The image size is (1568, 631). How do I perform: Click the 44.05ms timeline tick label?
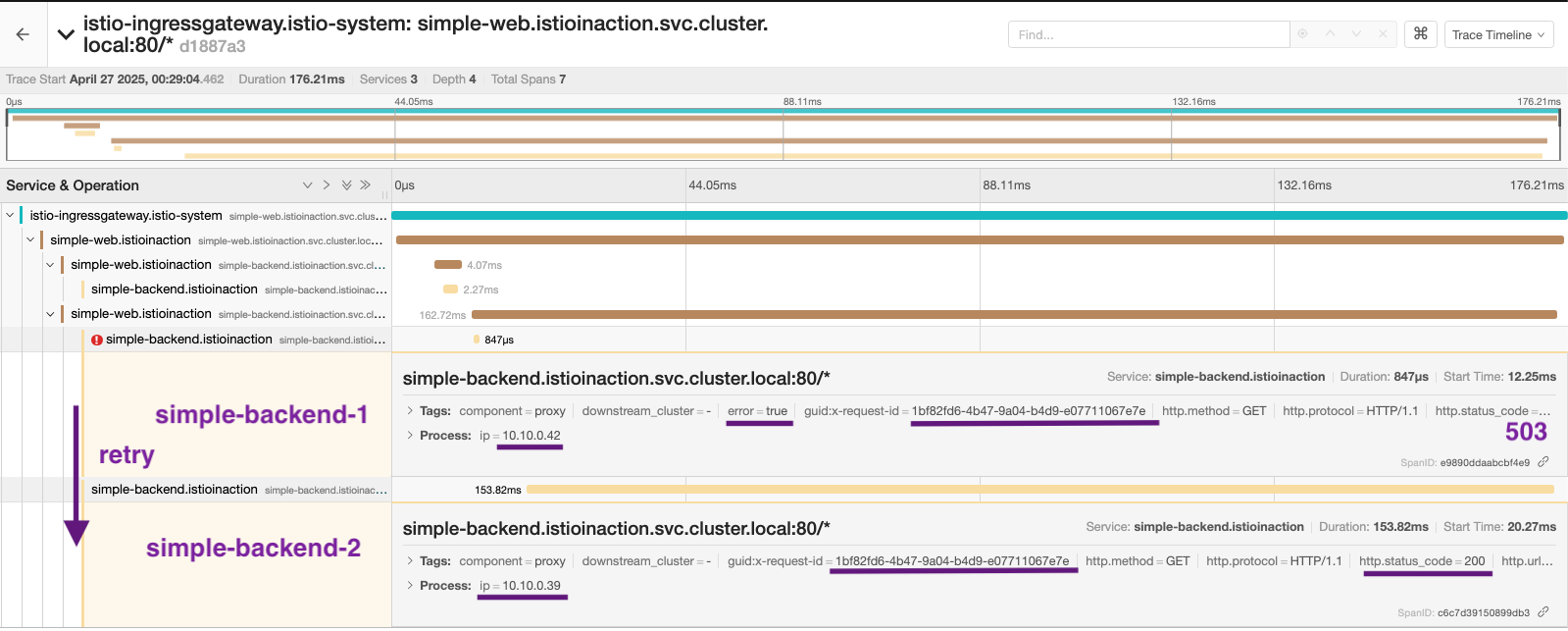tap(713, 185)
